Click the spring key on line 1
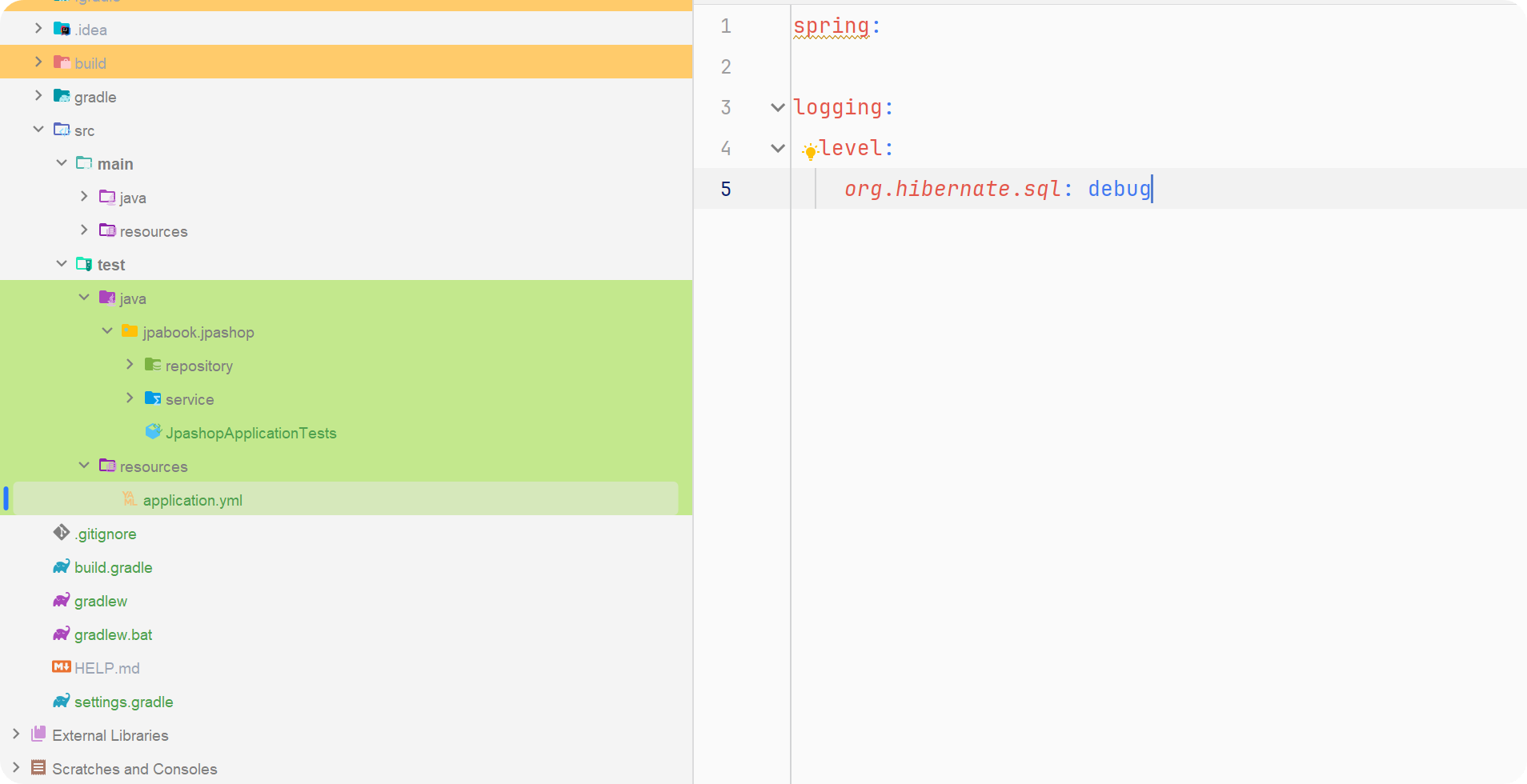 coord(831,26)
